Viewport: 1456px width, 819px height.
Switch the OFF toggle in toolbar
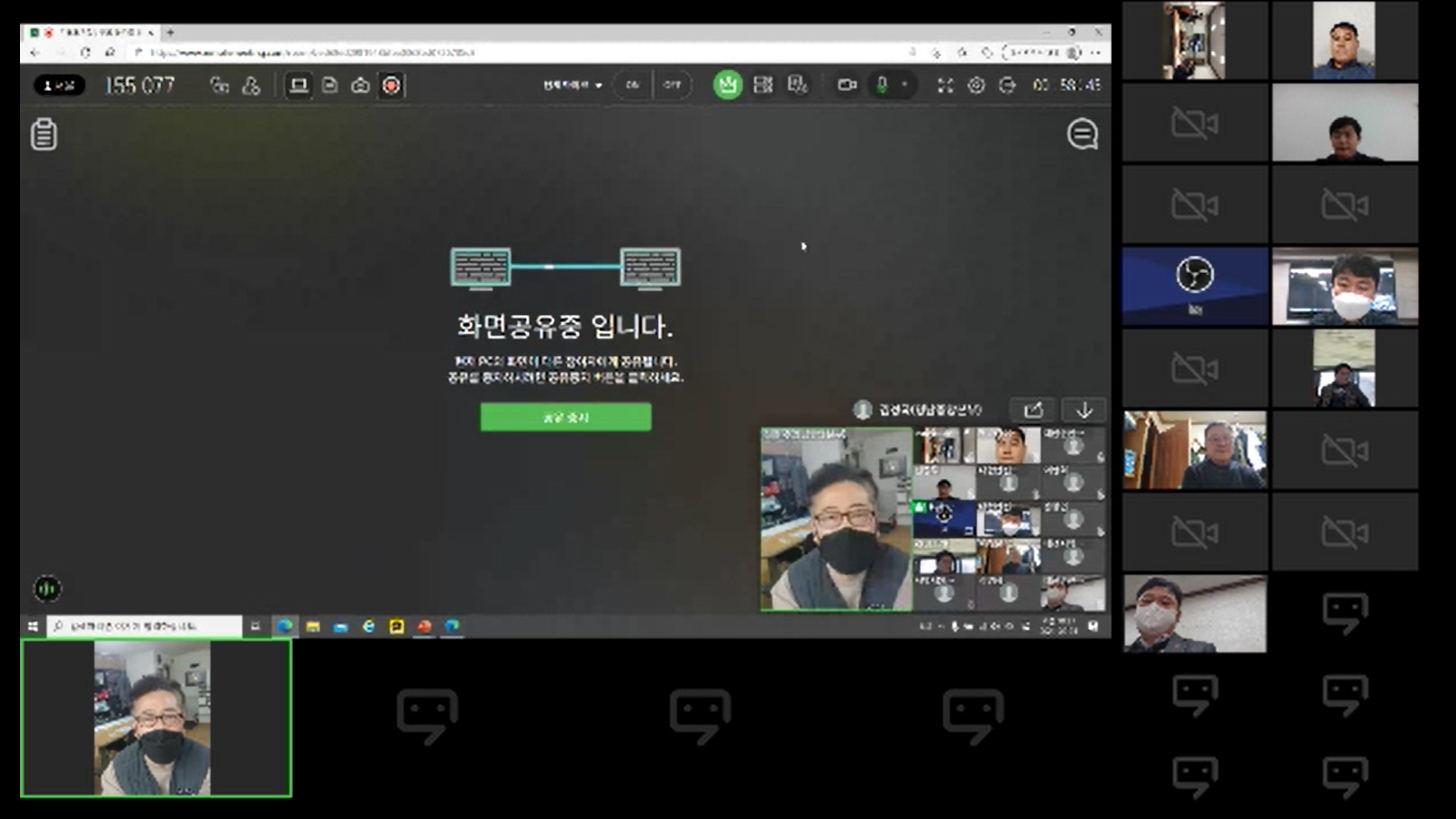672,86
